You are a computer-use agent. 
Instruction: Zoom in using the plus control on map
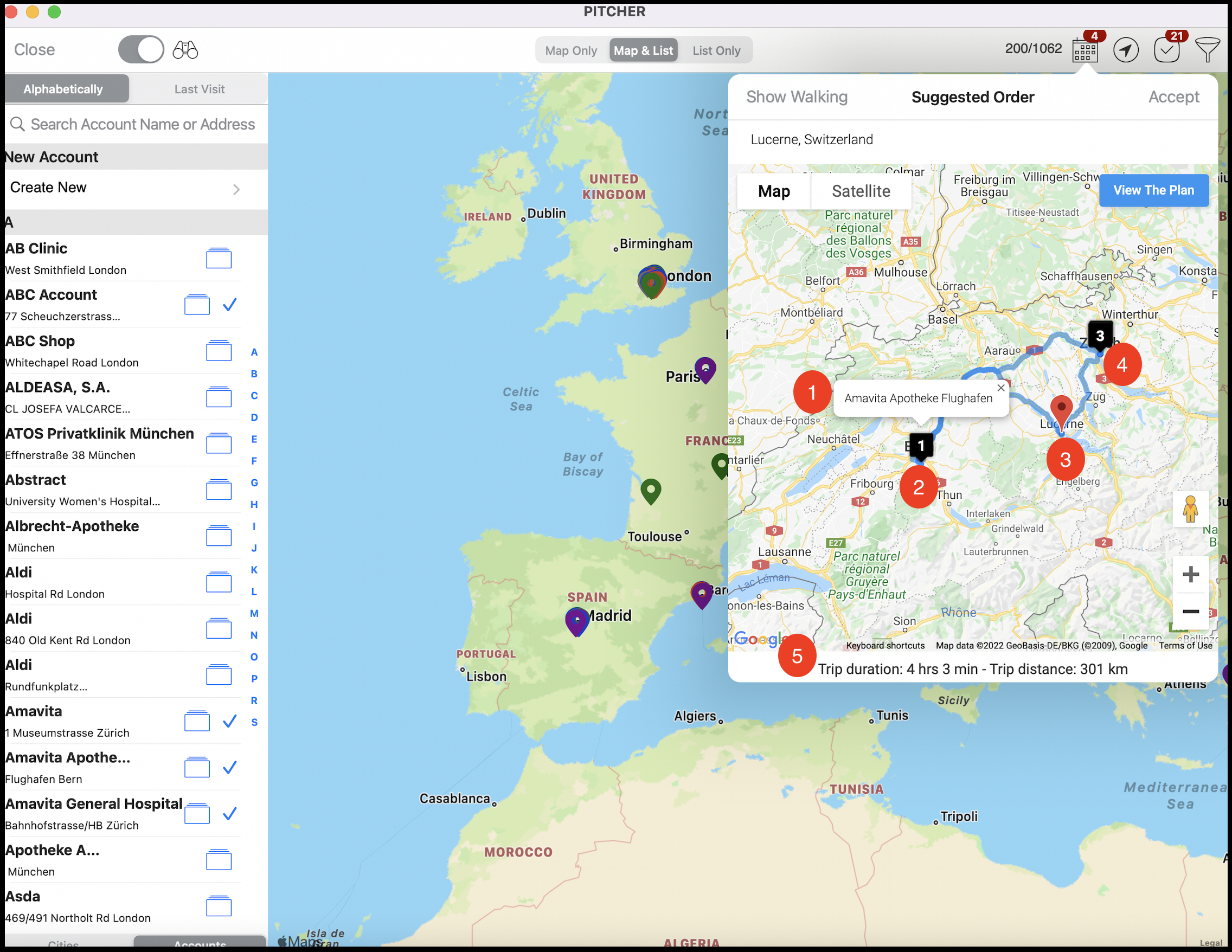pyautogui.click(x=1191, y=575)
